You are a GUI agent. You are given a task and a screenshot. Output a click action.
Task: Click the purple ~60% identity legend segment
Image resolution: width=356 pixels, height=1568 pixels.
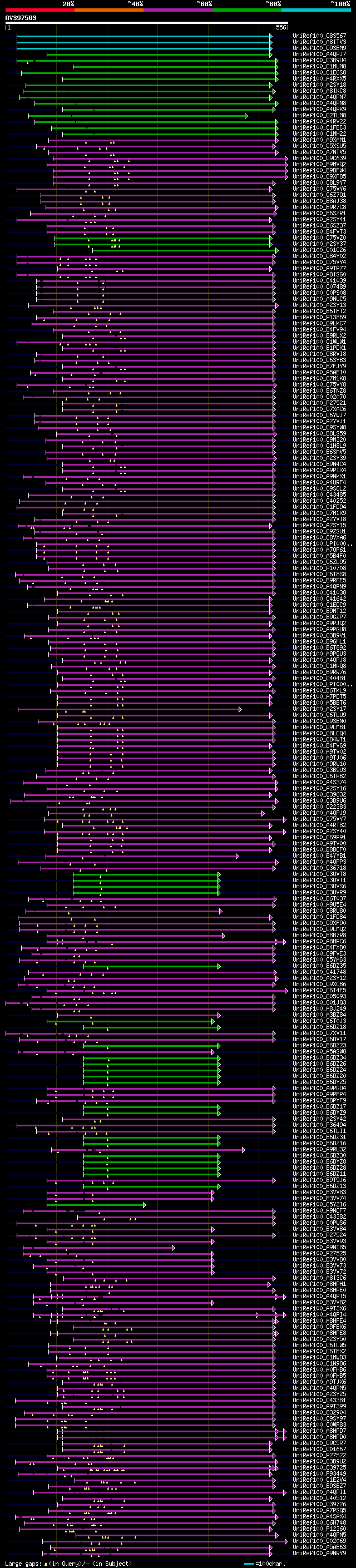pyautogui.click(x=177, y=10)
